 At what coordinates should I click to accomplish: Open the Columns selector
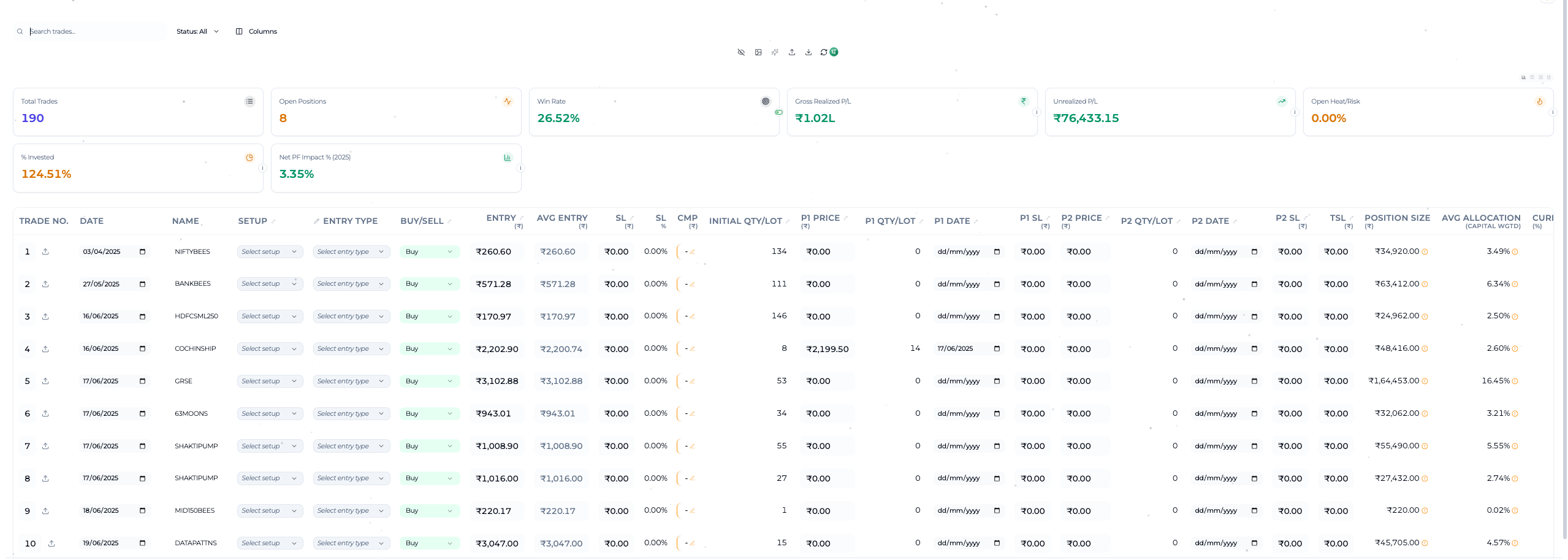(256, 31)
